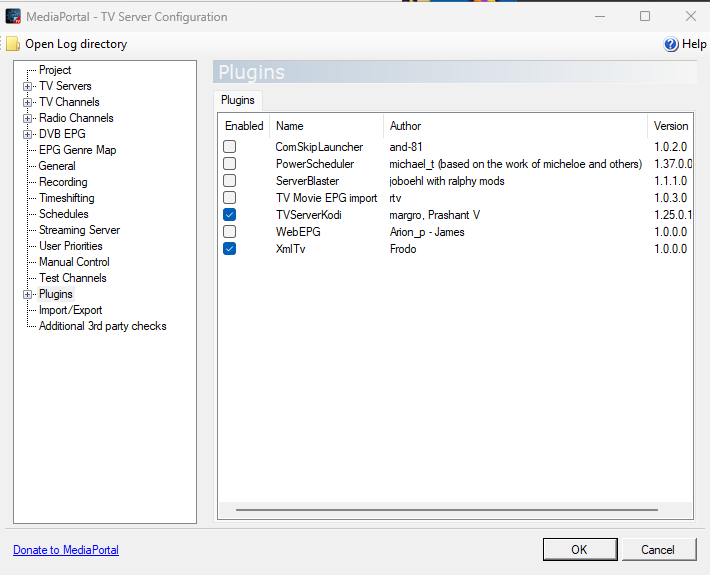Expand the TV Channels tree node

tap(28, 102)
